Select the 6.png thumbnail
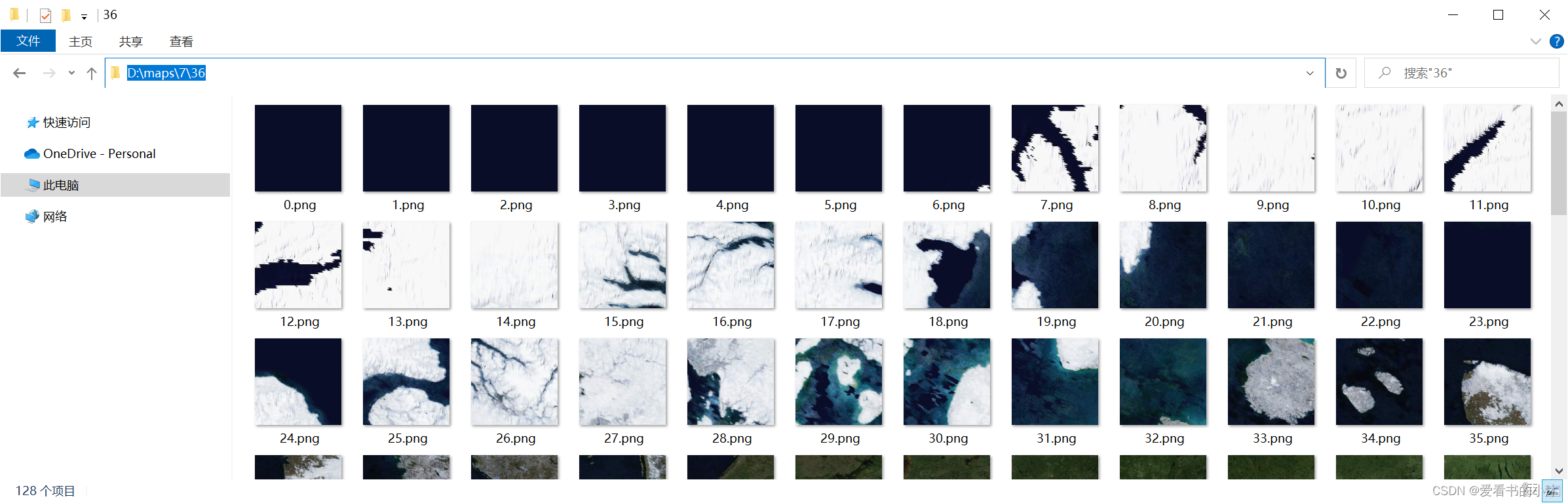This screenshot has width=1568, height=503. (x=947, y=148)
